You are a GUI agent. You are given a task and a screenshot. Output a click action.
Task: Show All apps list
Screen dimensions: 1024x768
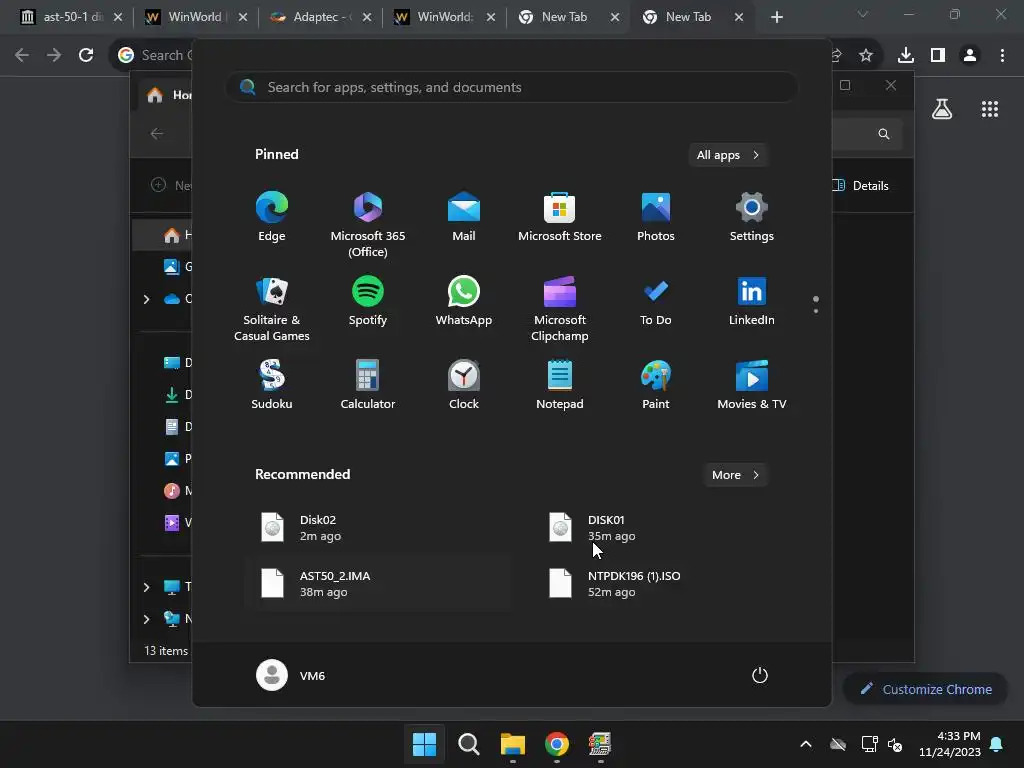pyautogui.click(x=728, y=155)
